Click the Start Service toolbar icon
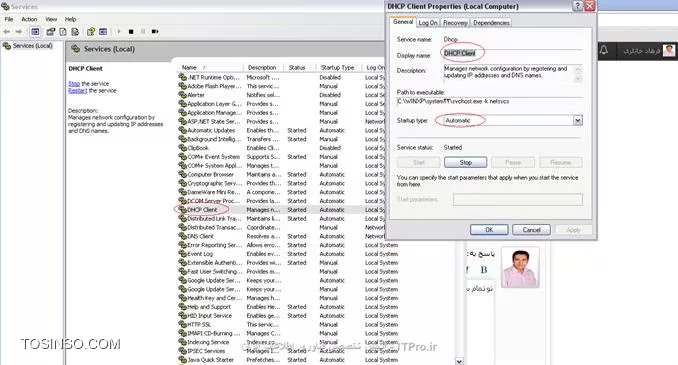 (119, 32)
